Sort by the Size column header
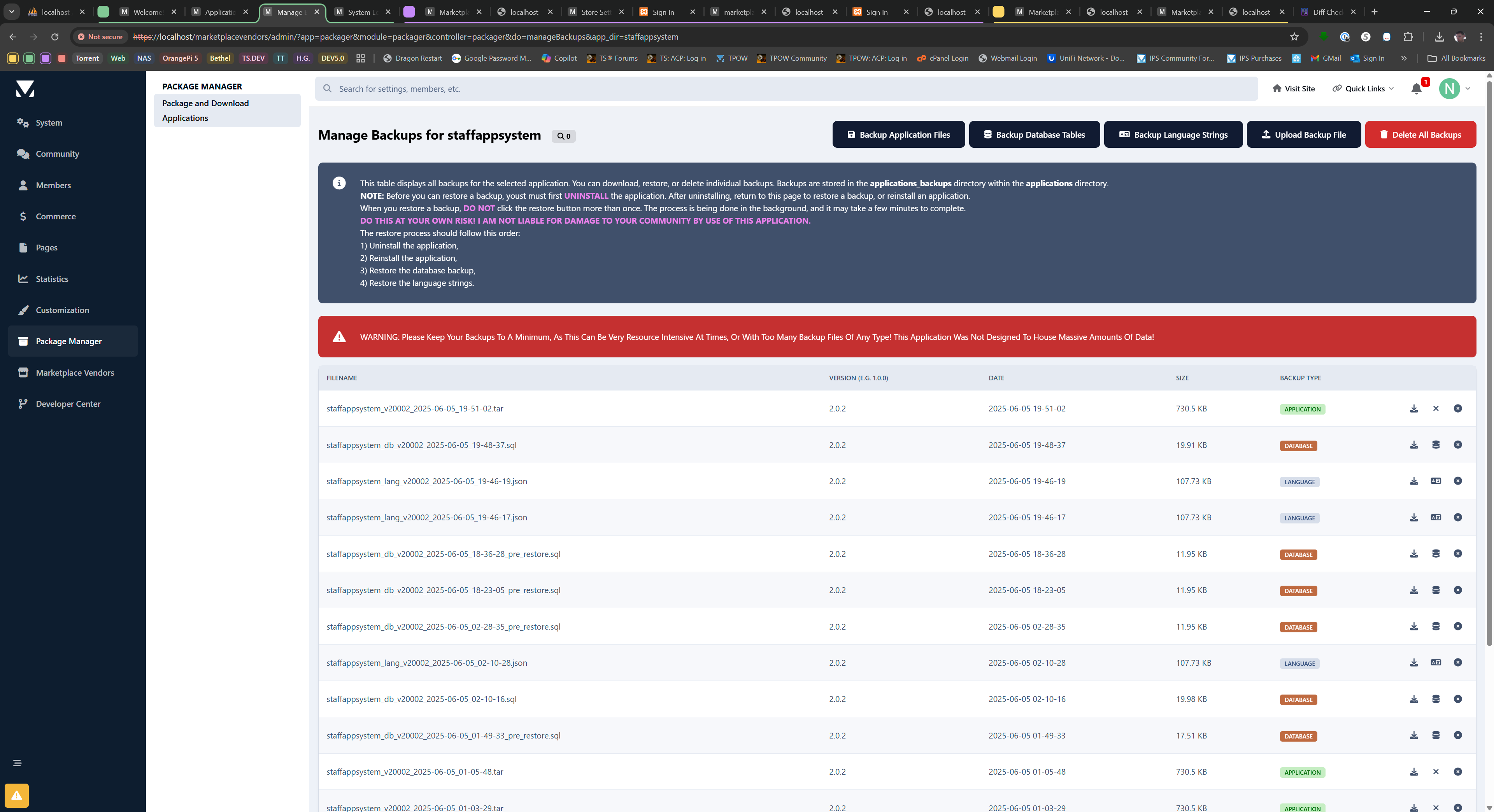The height and width of the screenshot is (812, 1494). click(1182, 378)
